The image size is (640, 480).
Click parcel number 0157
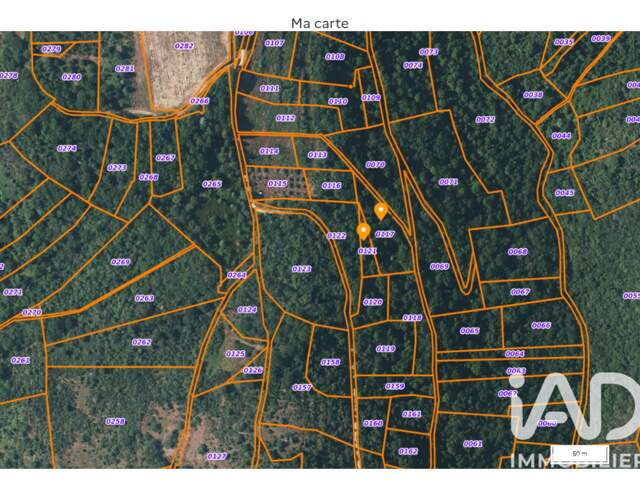(x=302, y=387)
